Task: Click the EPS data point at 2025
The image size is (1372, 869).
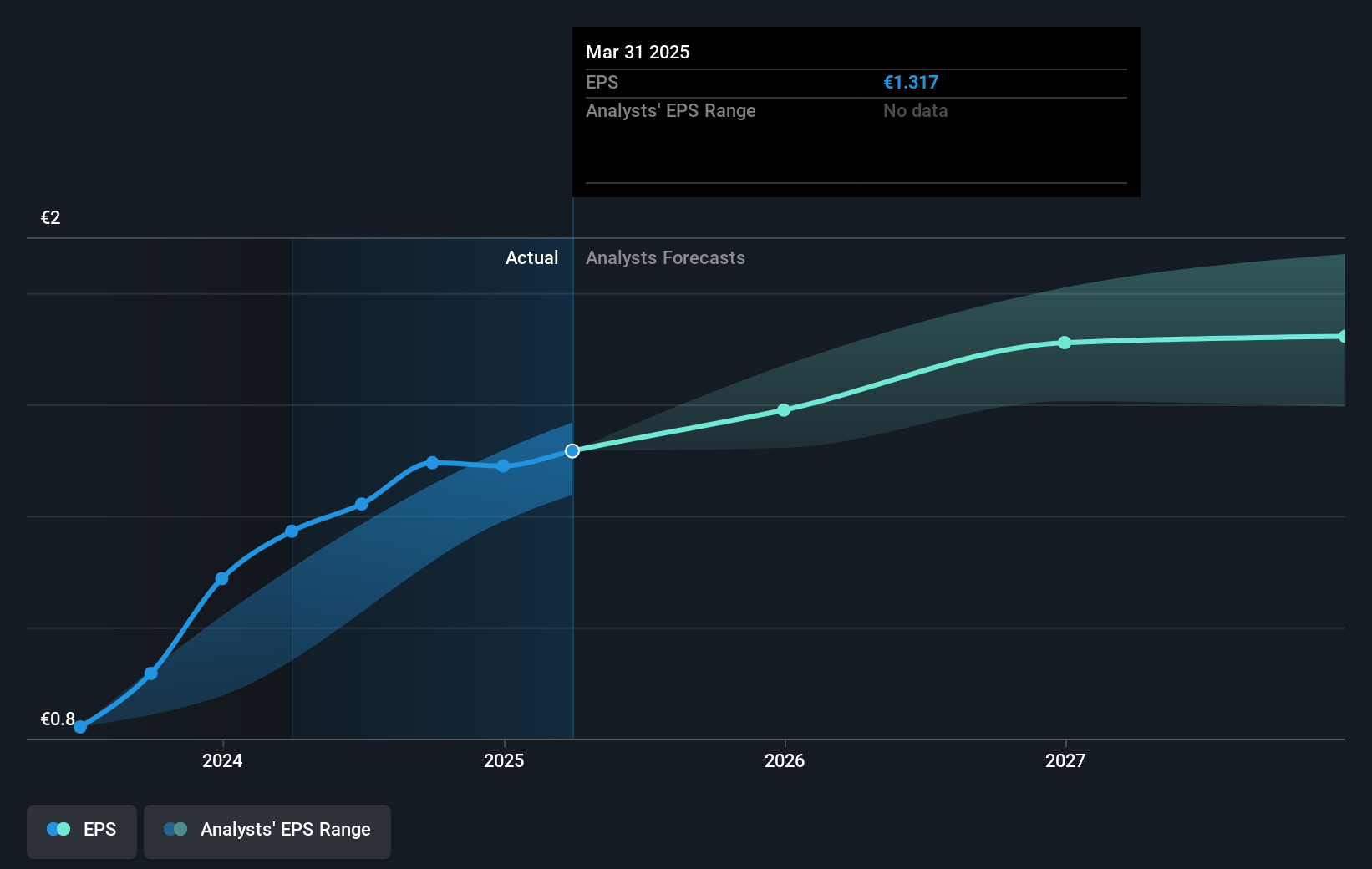Action: click(x=503, y=466)
